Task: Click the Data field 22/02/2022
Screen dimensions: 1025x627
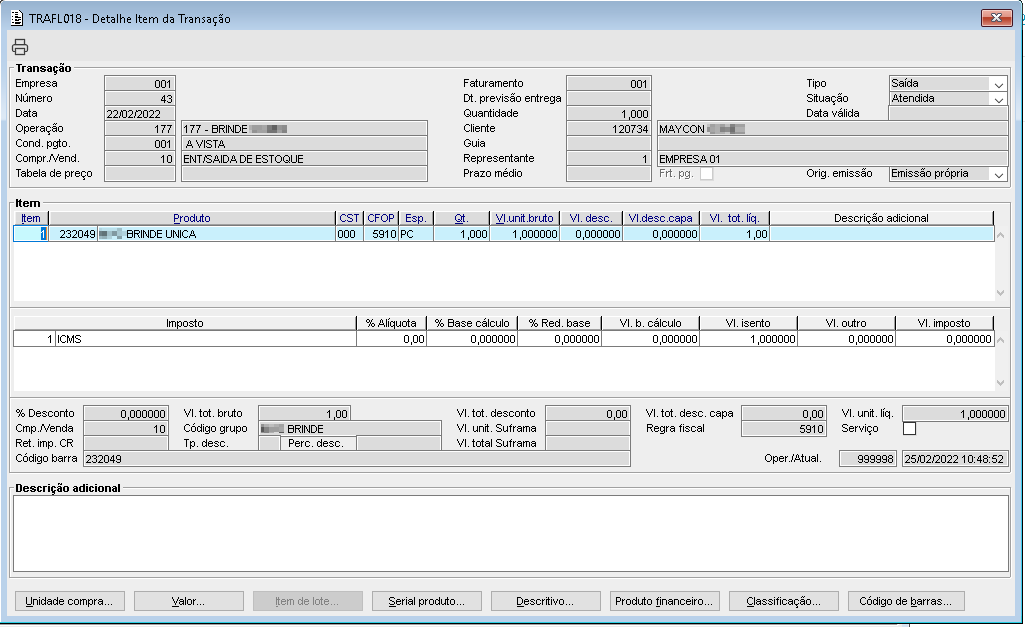Action: [x=140, y=114]
